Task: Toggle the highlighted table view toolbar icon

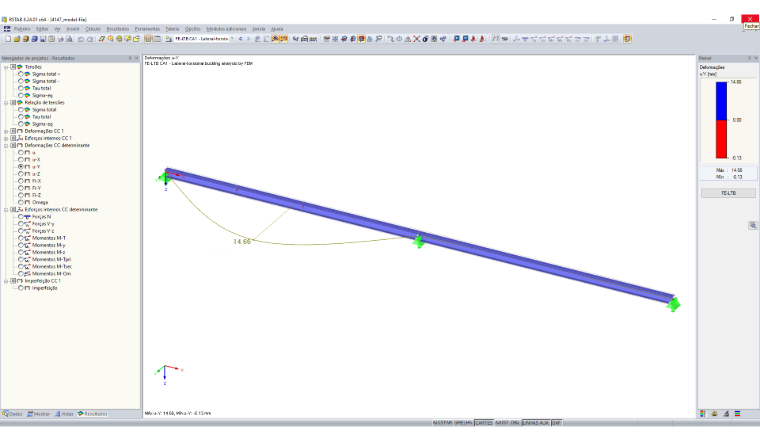Action: point(148,39)
